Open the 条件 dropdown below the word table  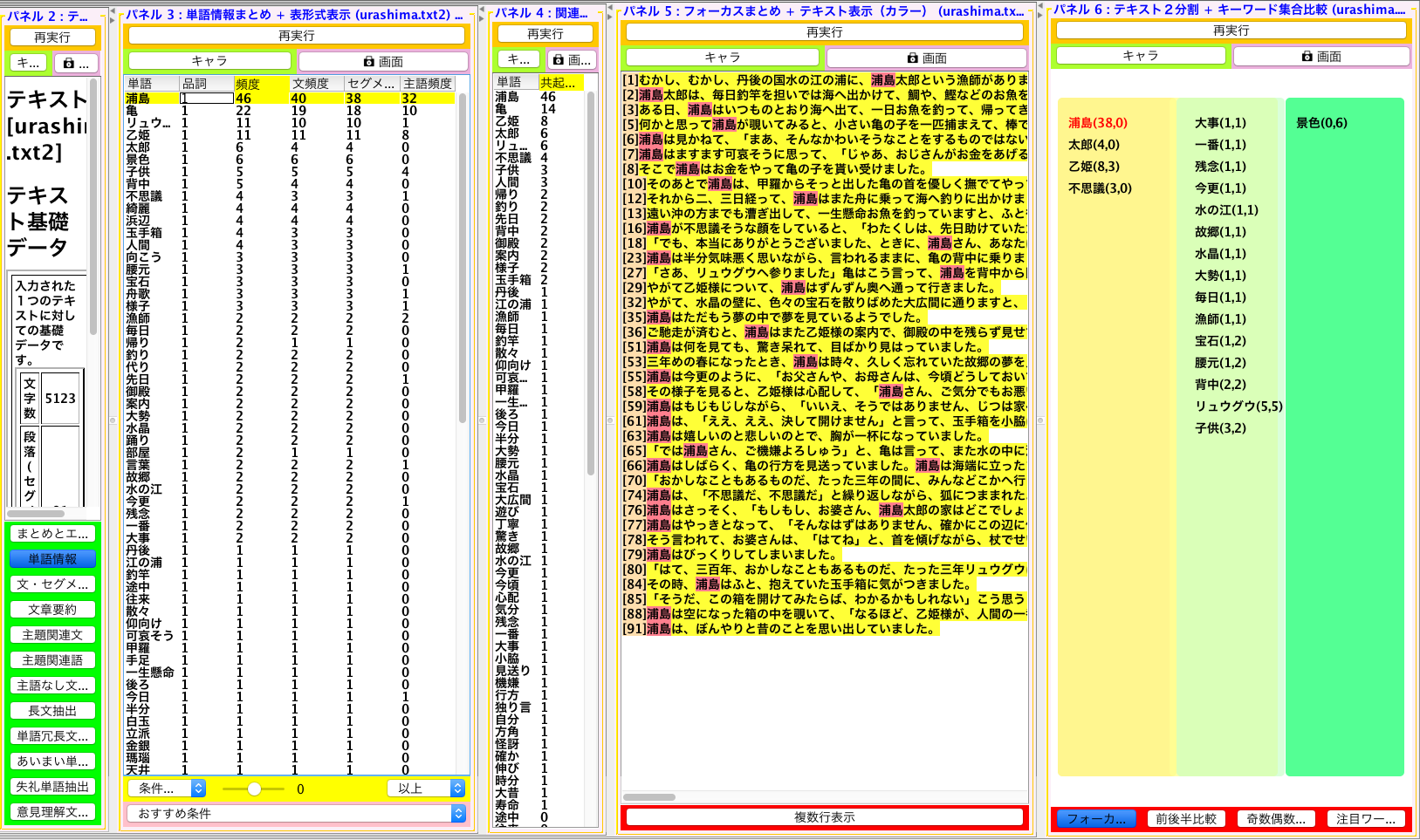(x=167, y=789)
